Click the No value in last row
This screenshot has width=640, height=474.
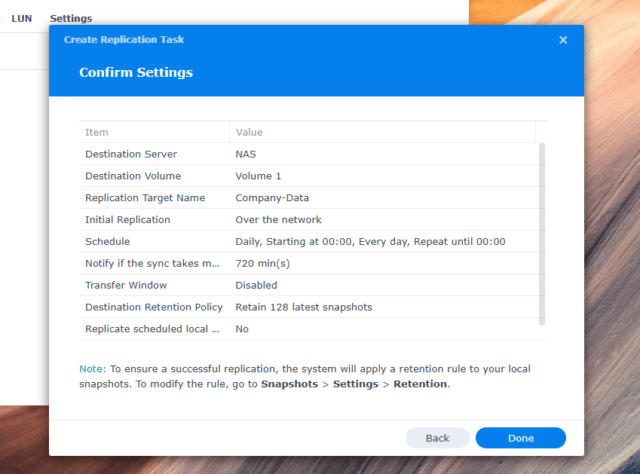pos(242,329)
